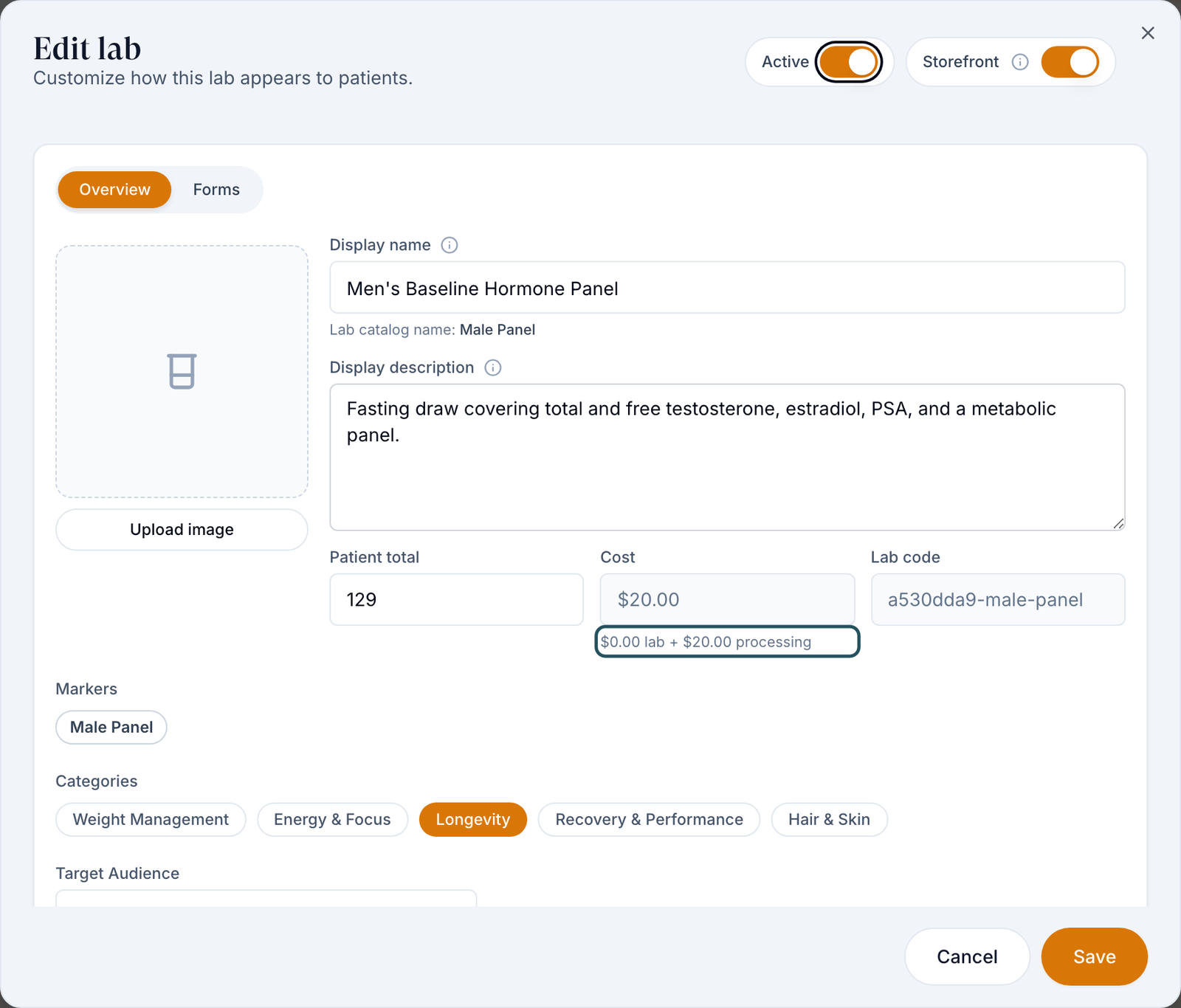Click the Storefront info icon

click(x=1020, y=62)
